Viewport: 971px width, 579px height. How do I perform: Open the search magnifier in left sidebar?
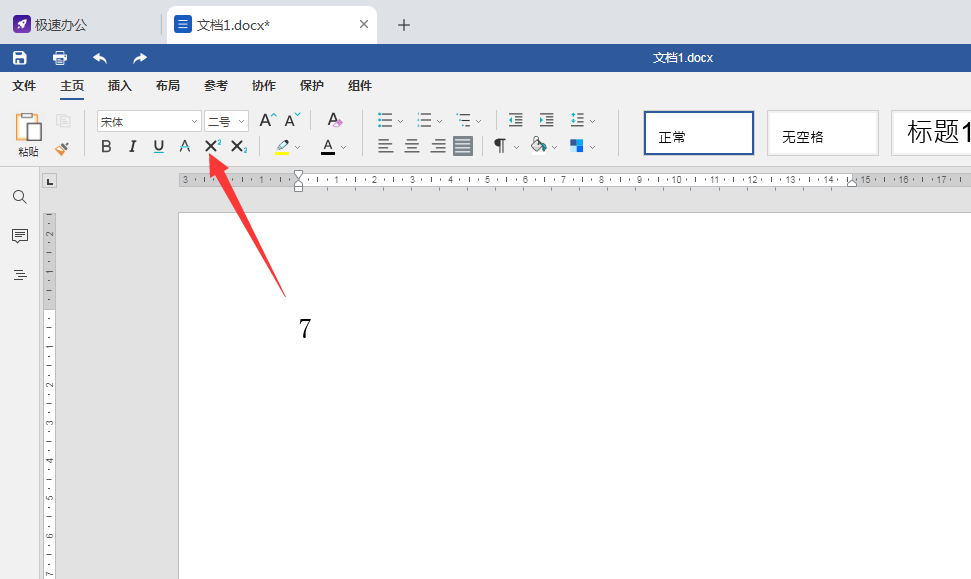20,197
